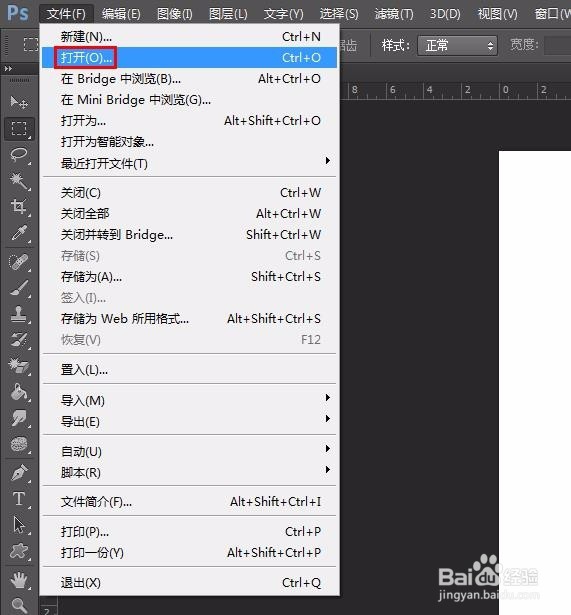Image resolution: width=571 pixels, height=615 pixels.
Task: Select the Pen tool
Action: (x=19, y=472)
